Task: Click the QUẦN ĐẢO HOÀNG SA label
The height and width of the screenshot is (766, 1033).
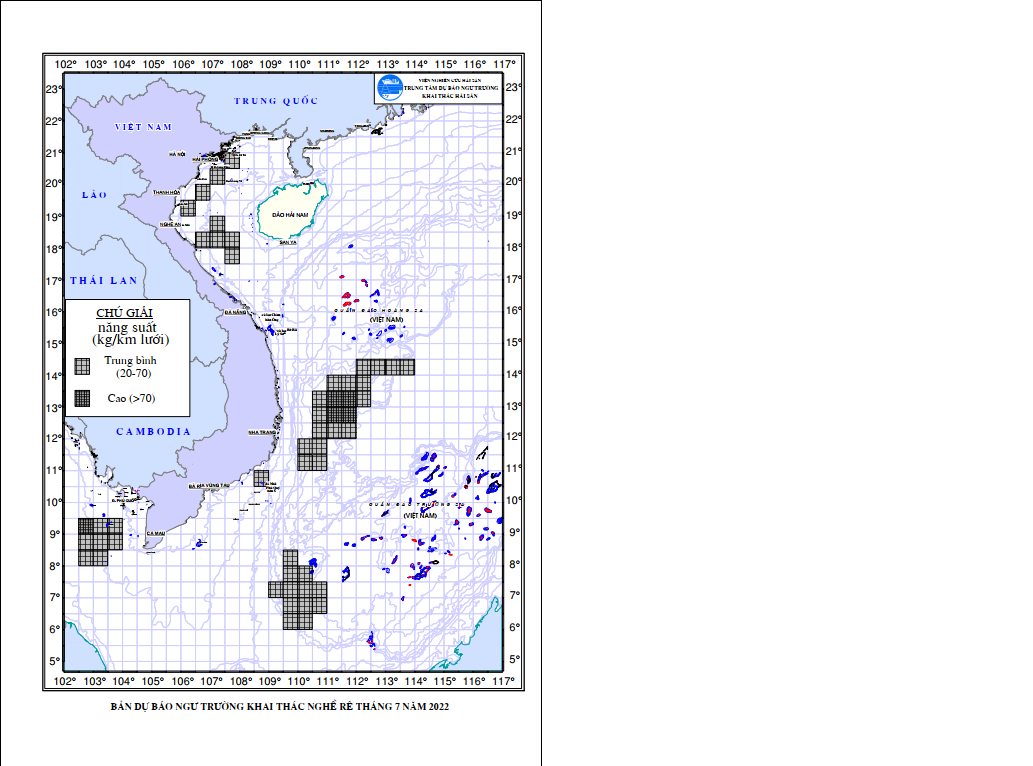Action: [x=379, y=310]
